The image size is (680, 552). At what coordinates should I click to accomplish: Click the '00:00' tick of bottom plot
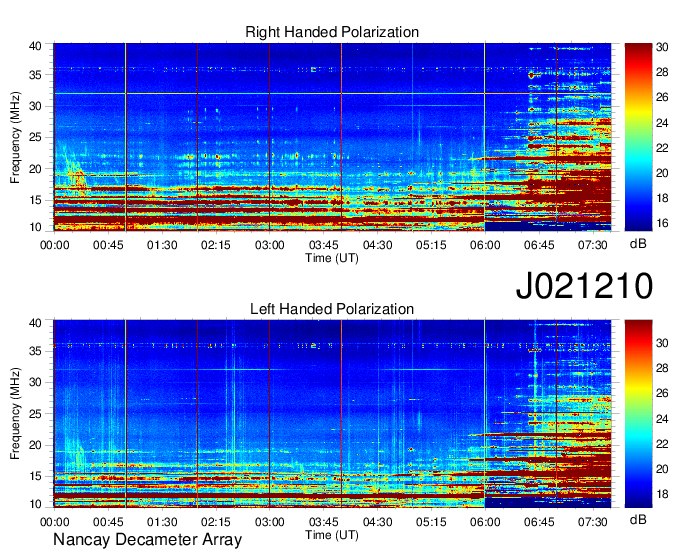coord(54,522)
